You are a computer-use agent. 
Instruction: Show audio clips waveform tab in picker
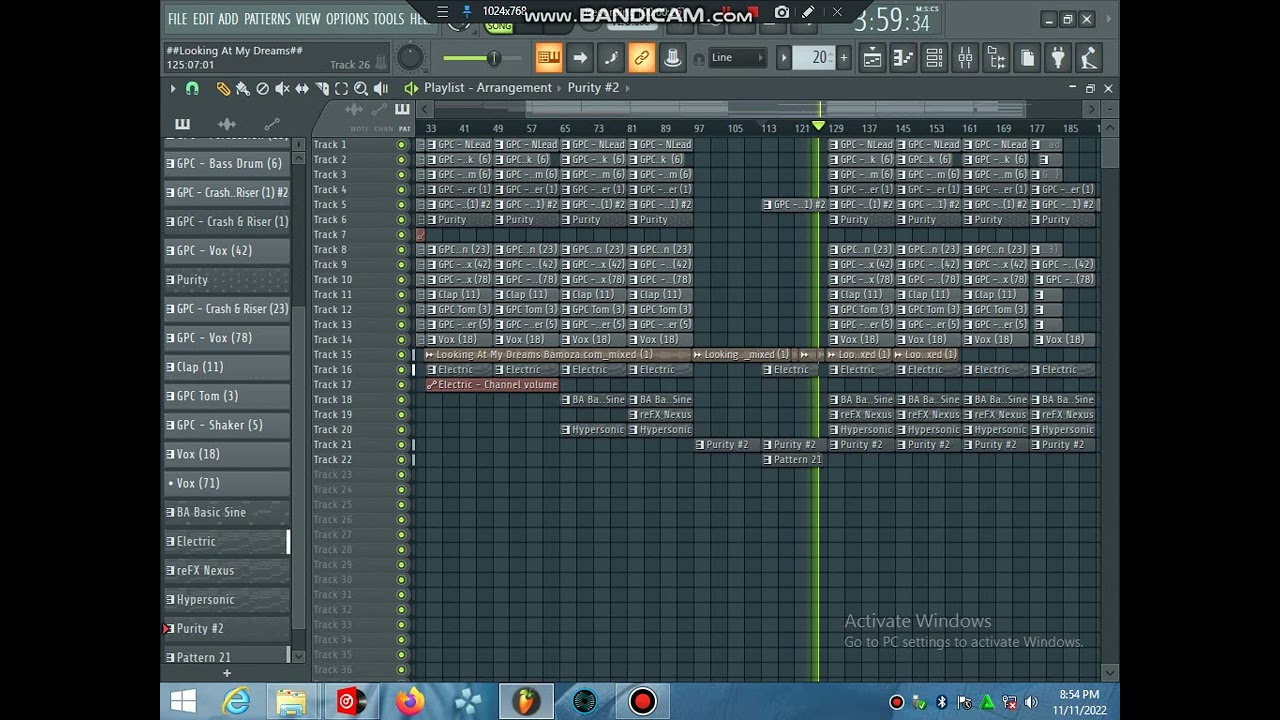[227, 124]
